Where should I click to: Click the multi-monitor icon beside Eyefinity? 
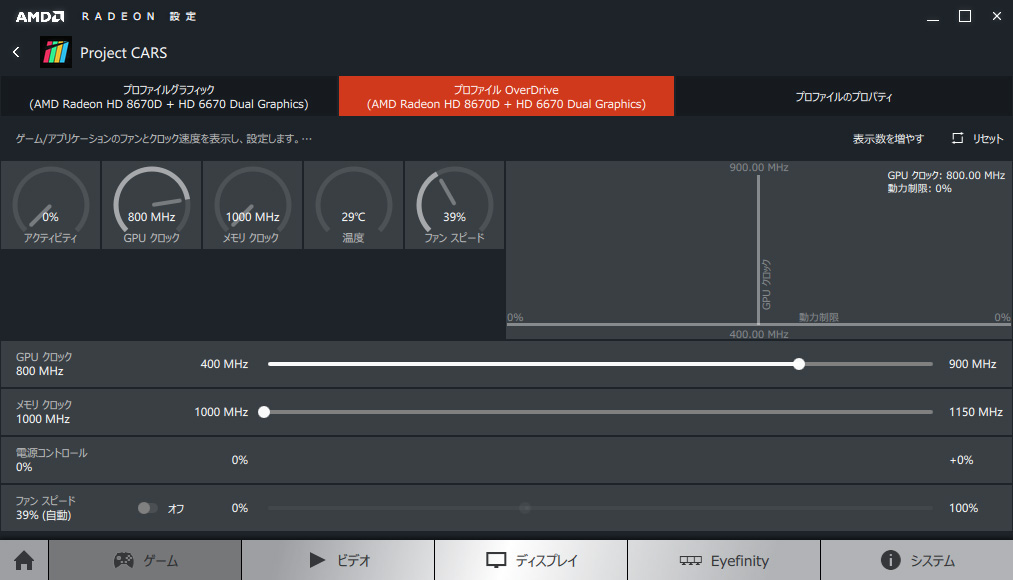[690, 560]
